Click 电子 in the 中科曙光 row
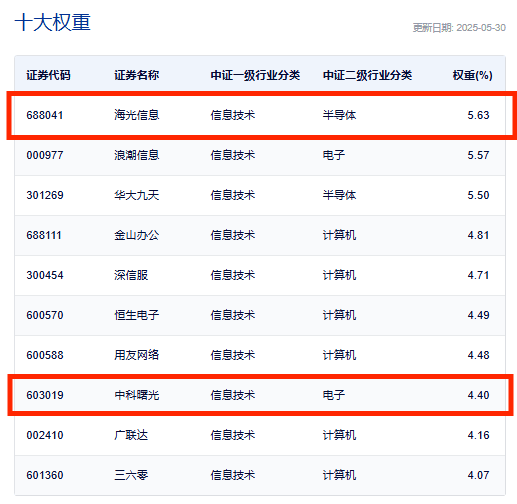Image resolution: width=517 pixels, height=504 pixels. 334,395
